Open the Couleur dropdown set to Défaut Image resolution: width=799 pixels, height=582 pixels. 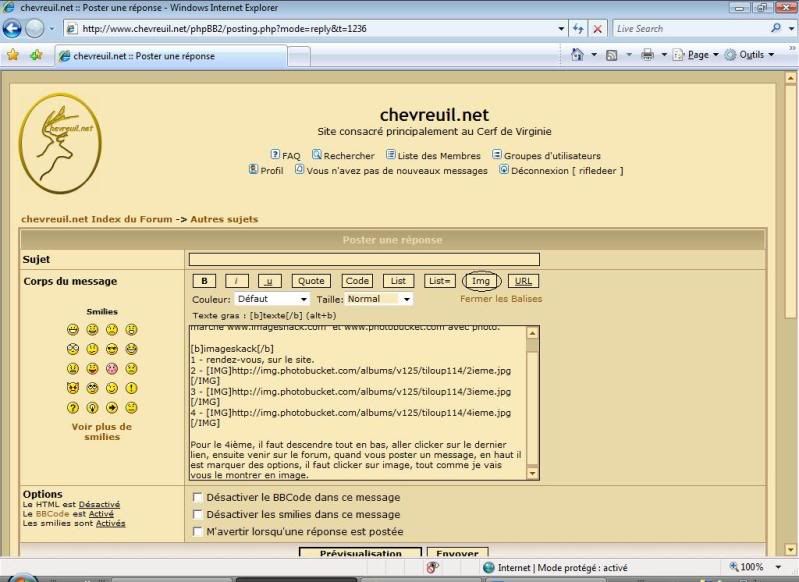click(x=272, y=299)
